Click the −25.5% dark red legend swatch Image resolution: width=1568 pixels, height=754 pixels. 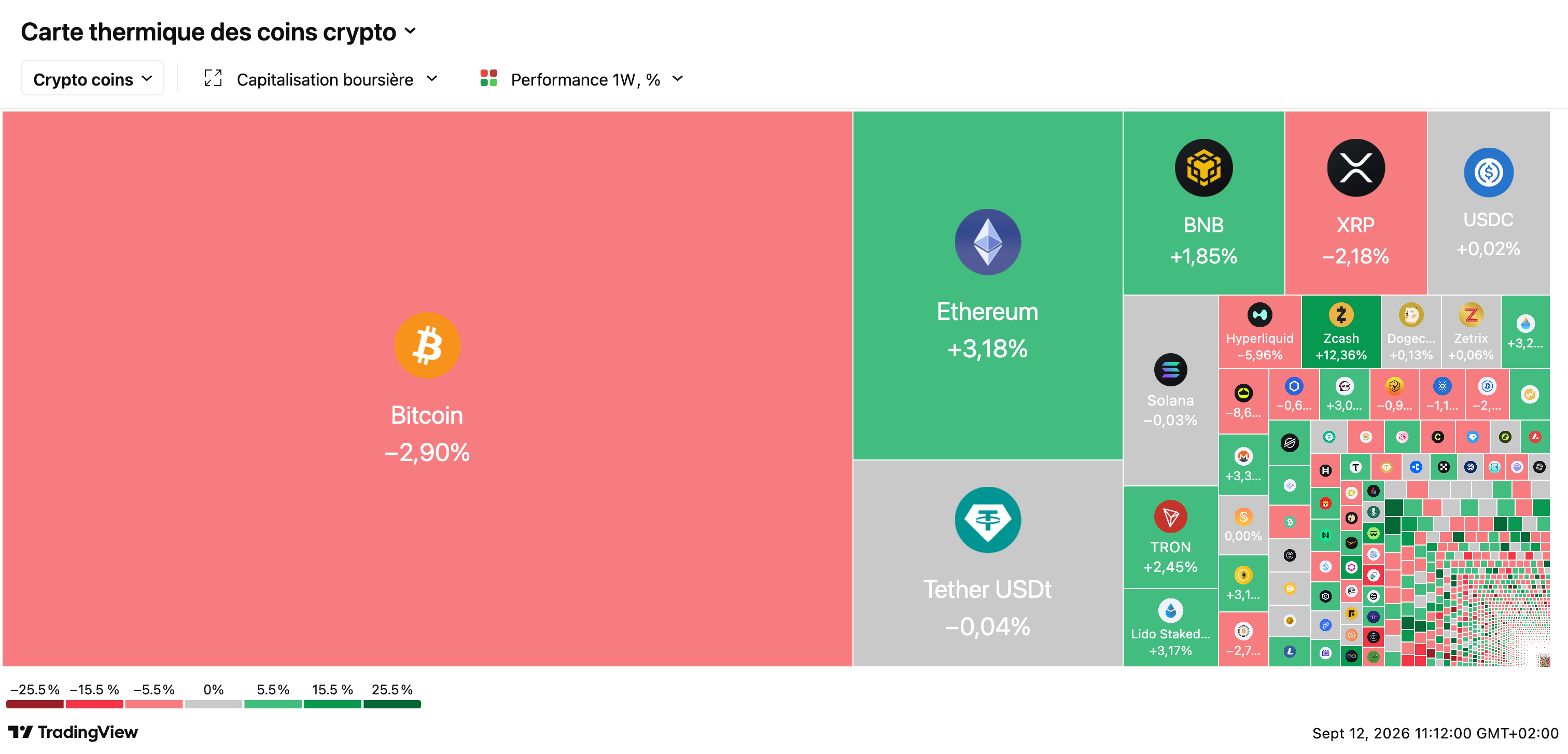(x=35, y=704)
